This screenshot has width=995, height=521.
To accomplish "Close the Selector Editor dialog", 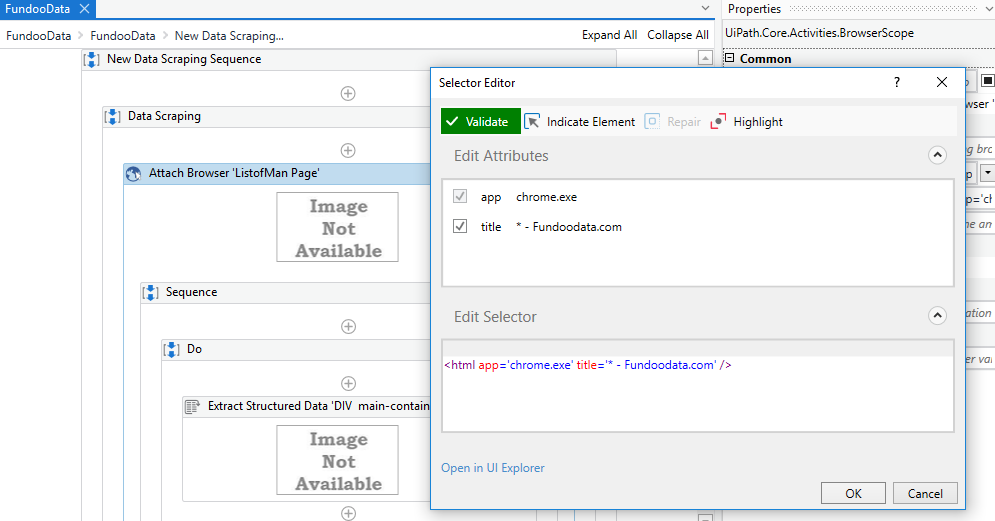I will 942,82.
